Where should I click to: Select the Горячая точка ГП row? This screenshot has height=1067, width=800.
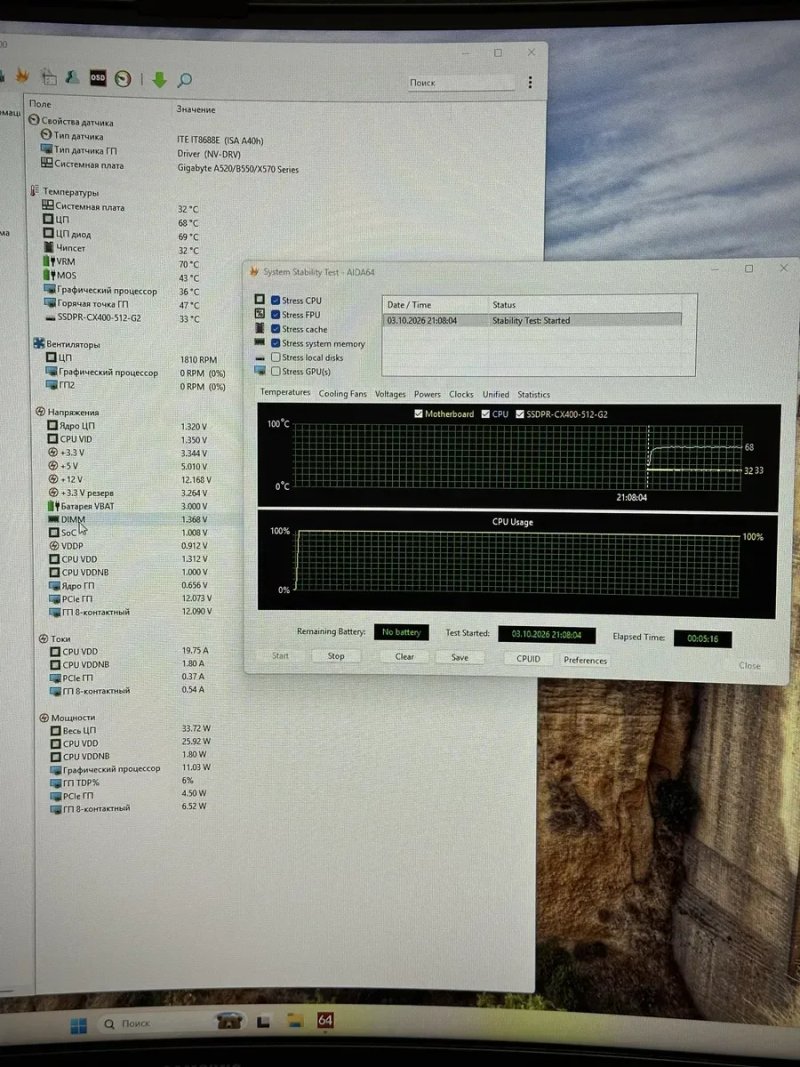point(122,304)
